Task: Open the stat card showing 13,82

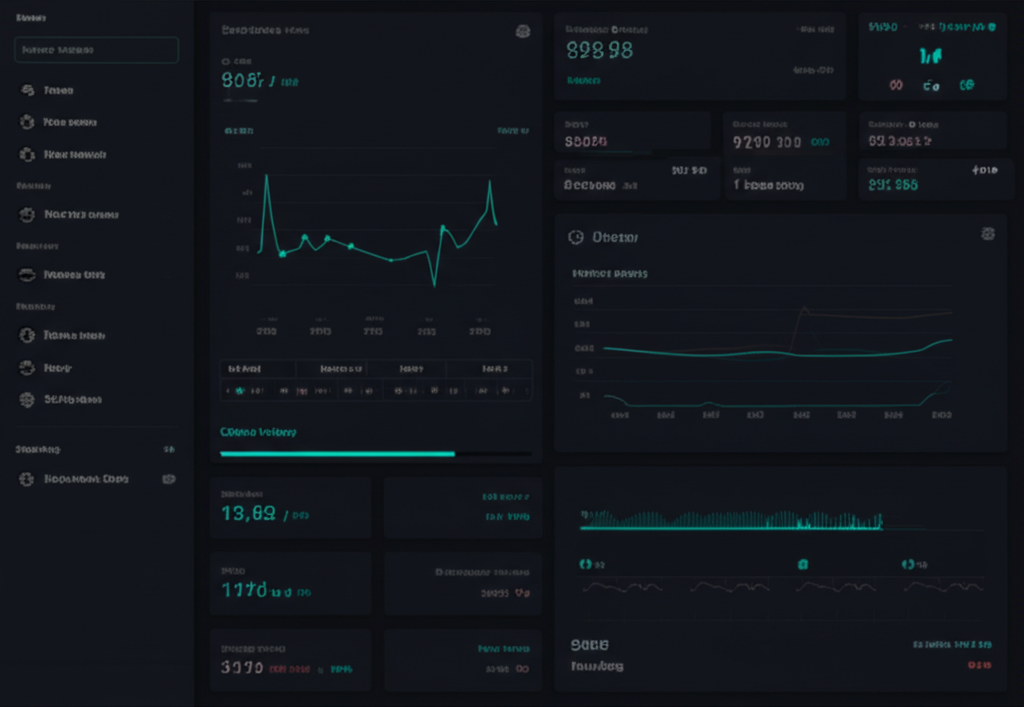Action: [290, 507]
